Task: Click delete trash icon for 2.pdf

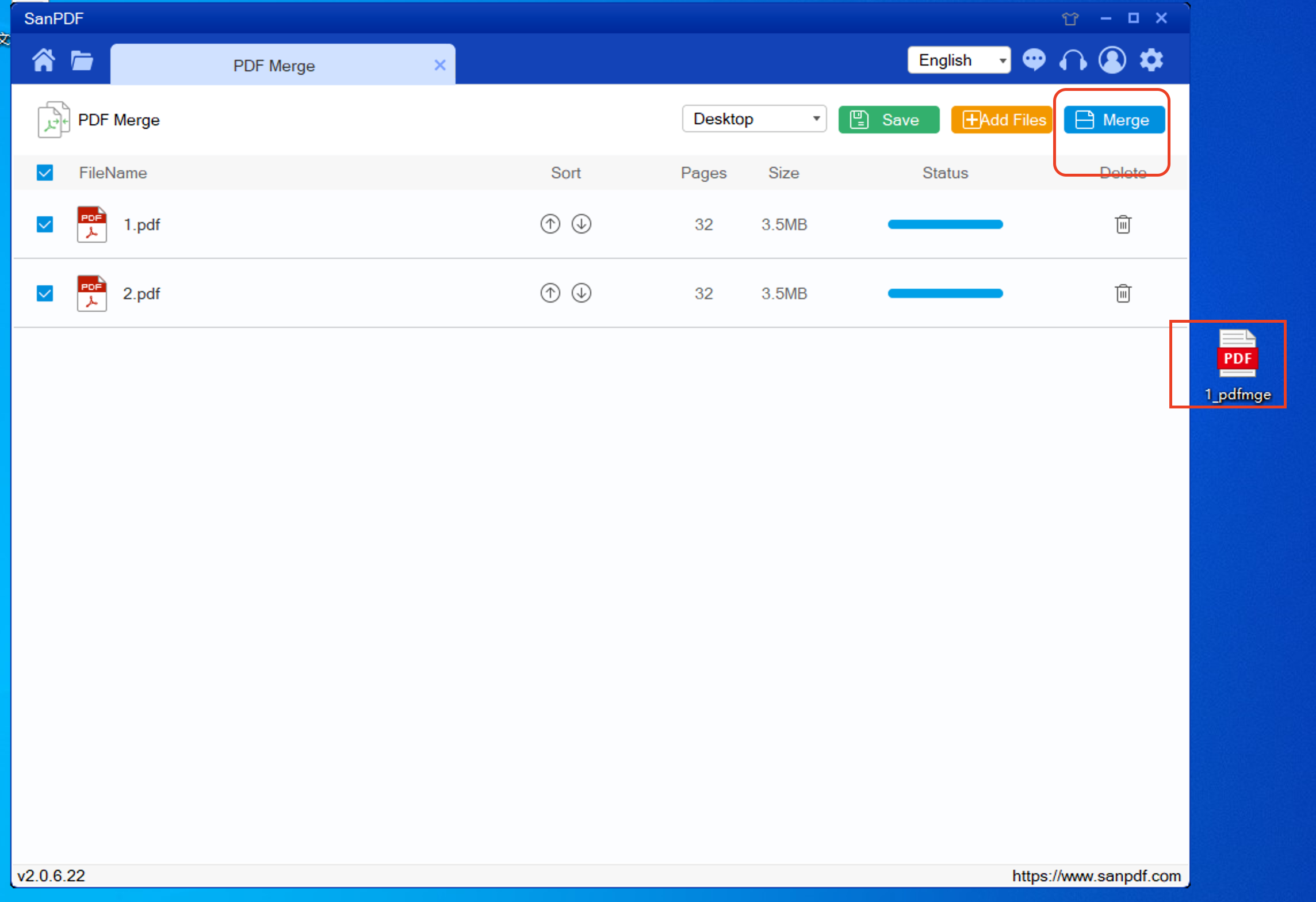Action: (1123, 293)
